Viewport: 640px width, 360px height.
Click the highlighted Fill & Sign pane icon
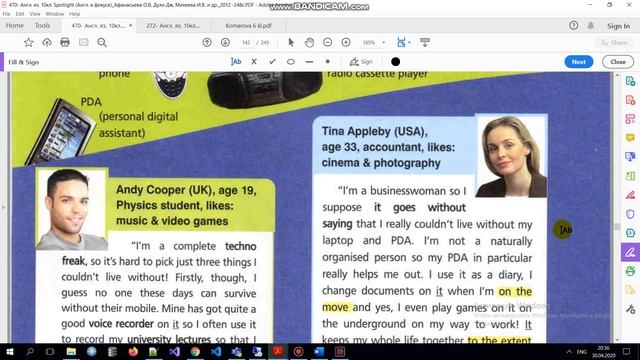tap(630, 252)
